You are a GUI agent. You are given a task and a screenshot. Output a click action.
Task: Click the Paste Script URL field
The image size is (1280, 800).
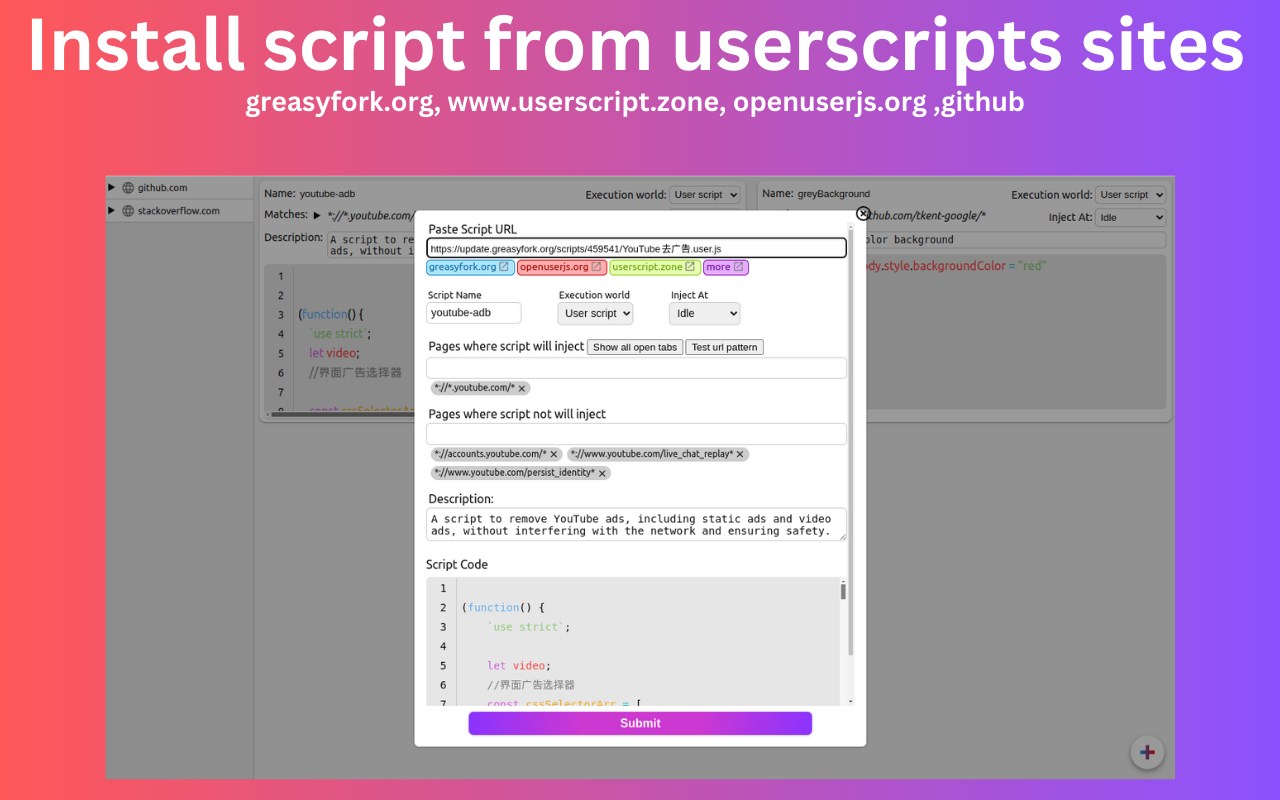(636, 248)
